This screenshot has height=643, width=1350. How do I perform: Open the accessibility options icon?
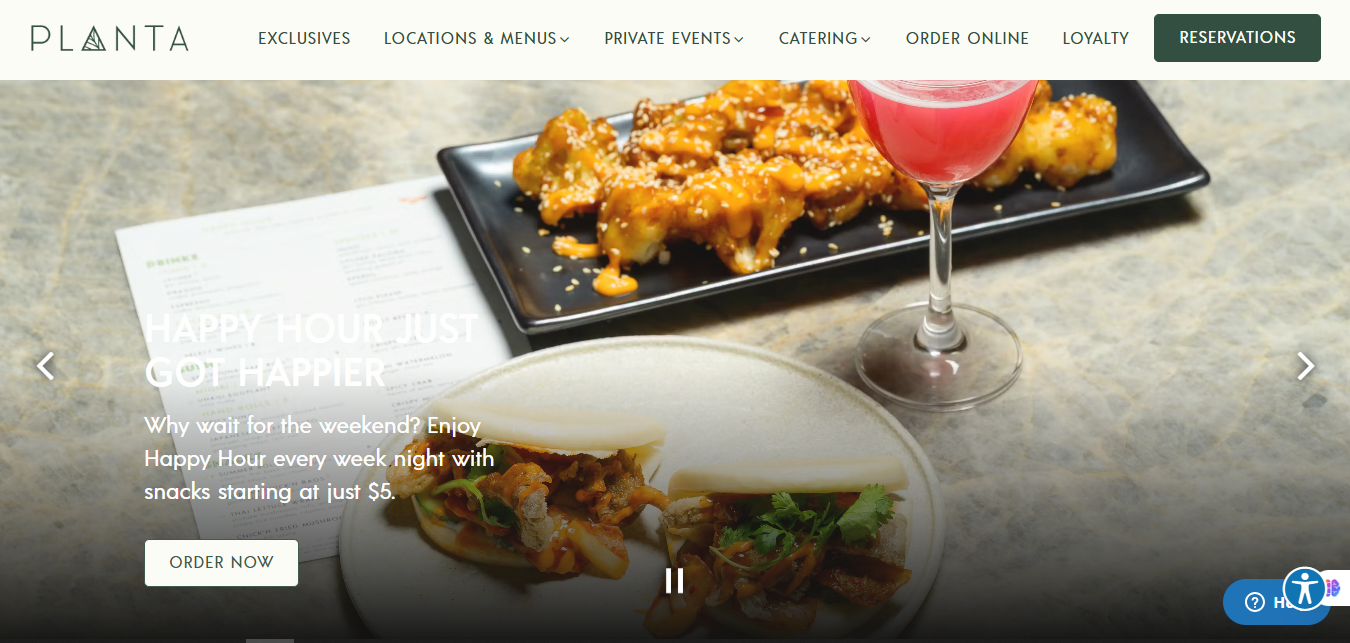[1304, 588]
